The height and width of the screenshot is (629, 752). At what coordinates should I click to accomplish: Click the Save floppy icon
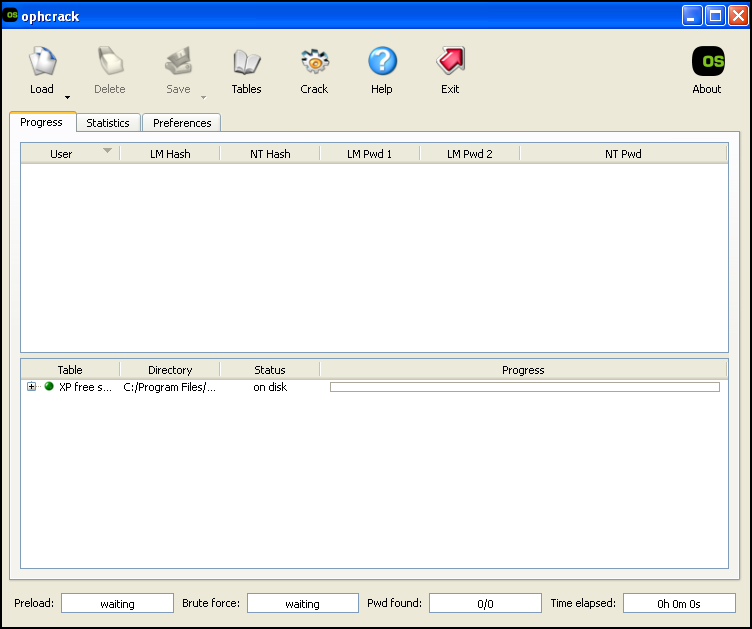click(178, 61)
